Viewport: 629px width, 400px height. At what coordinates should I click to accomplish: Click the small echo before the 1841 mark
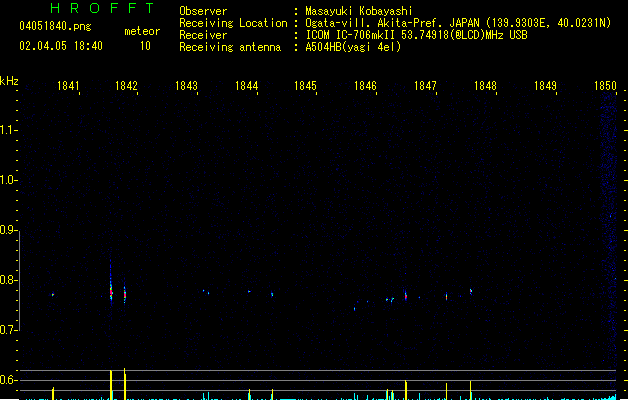click(x=53, y=295)
